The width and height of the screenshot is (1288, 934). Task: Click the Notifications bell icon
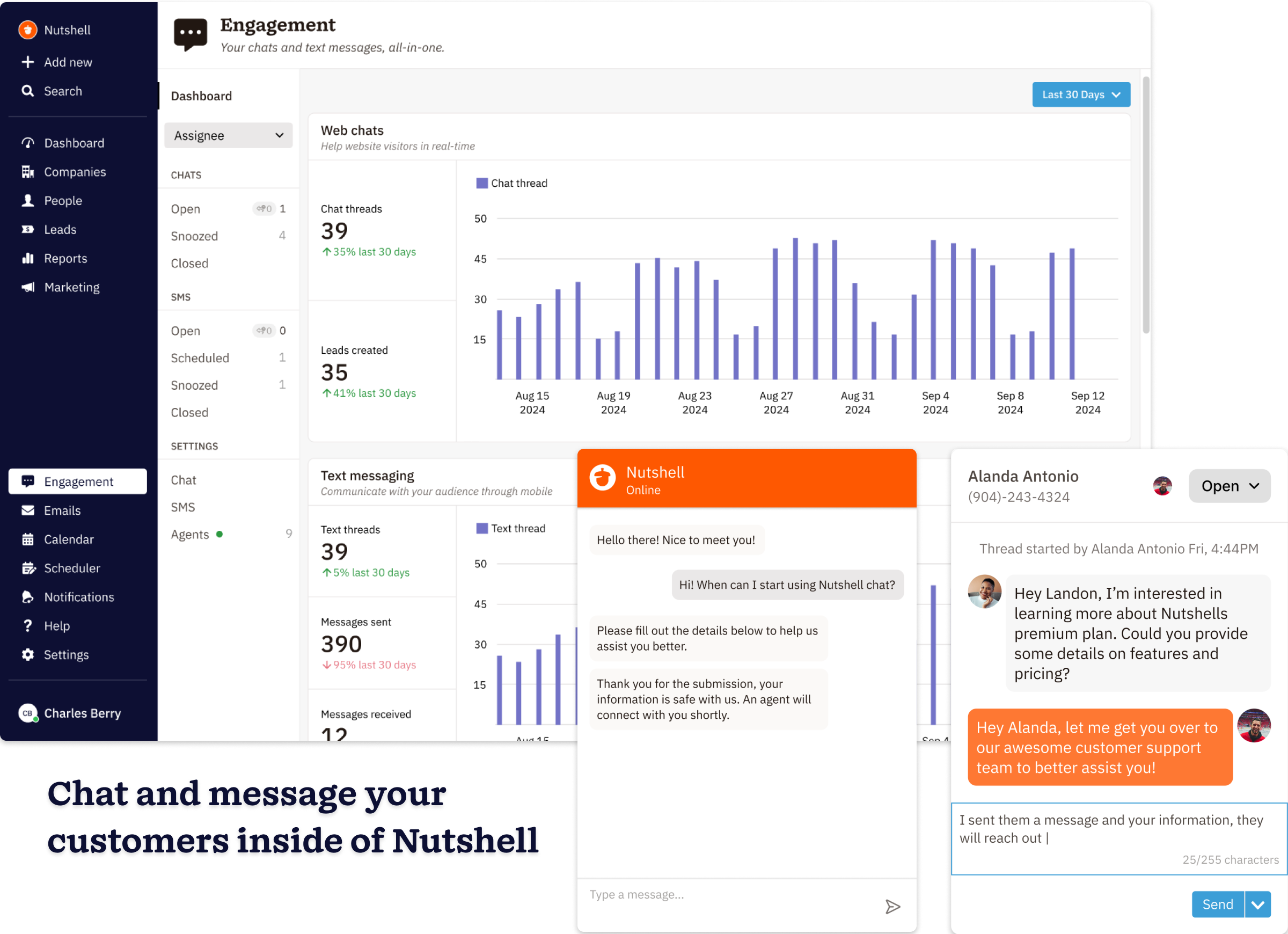(27, 597)
